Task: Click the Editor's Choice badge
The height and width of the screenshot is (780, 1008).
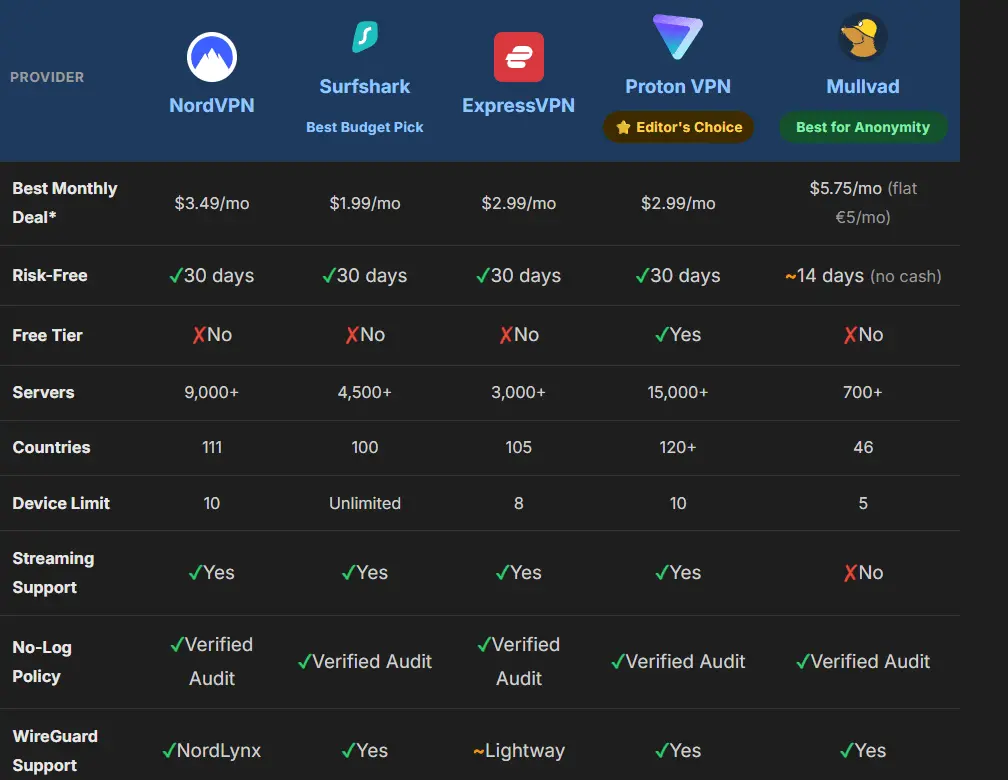Action: coord(678,127)
